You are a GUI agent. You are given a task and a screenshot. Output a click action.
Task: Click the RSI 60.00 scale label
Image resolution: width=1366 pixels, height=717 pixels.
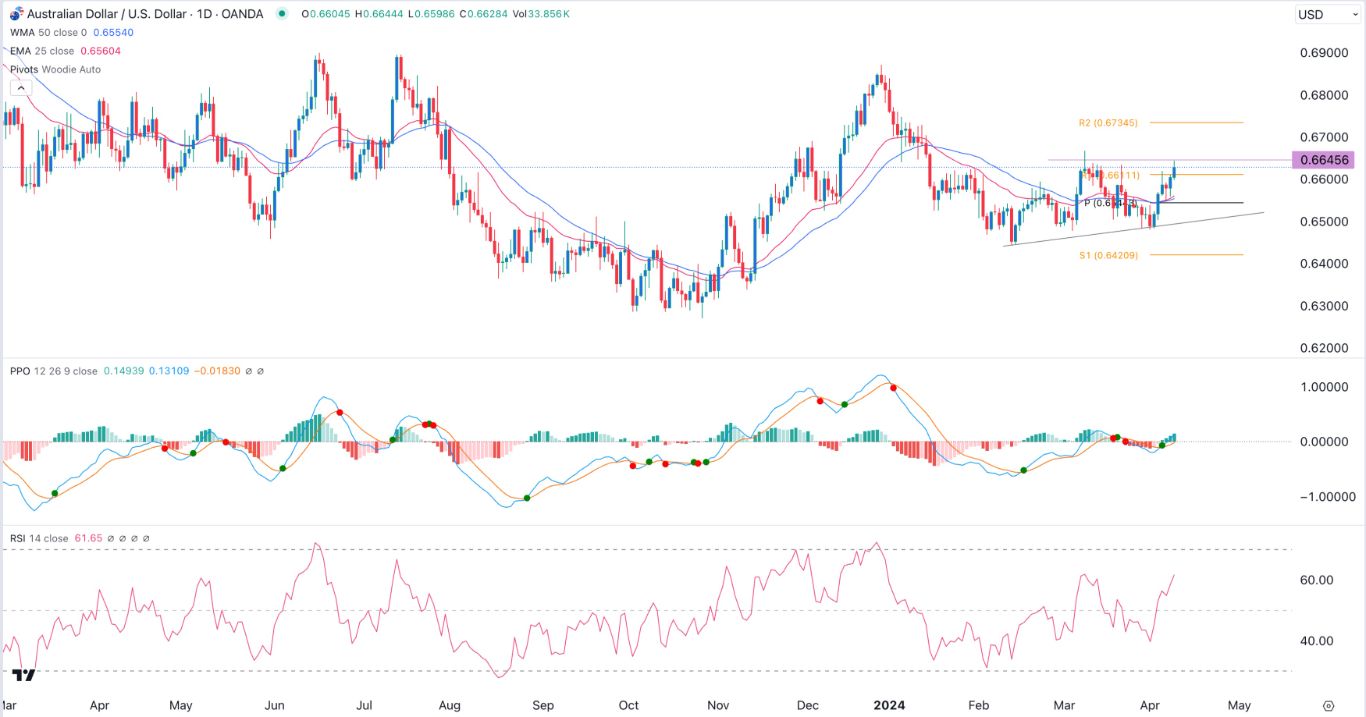1317,580
